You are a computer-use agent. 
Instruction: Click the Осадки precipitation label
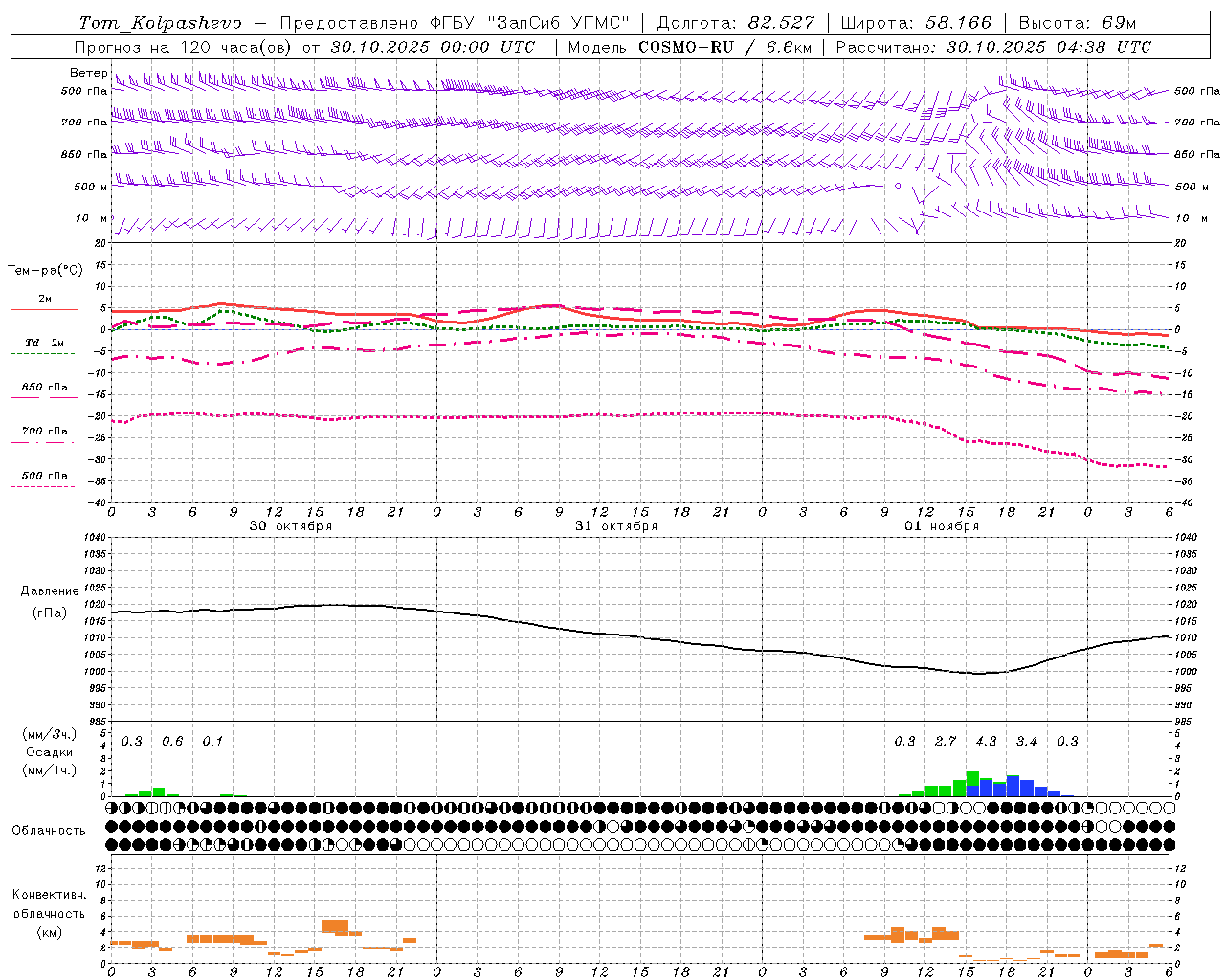point(50,753)
